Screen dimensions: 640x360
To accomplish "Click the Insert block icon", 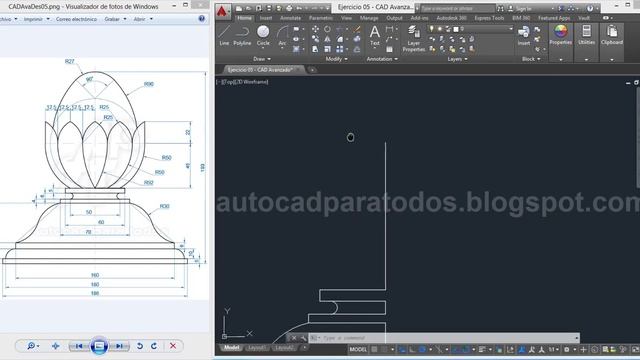I will click(x=524, y=35).
